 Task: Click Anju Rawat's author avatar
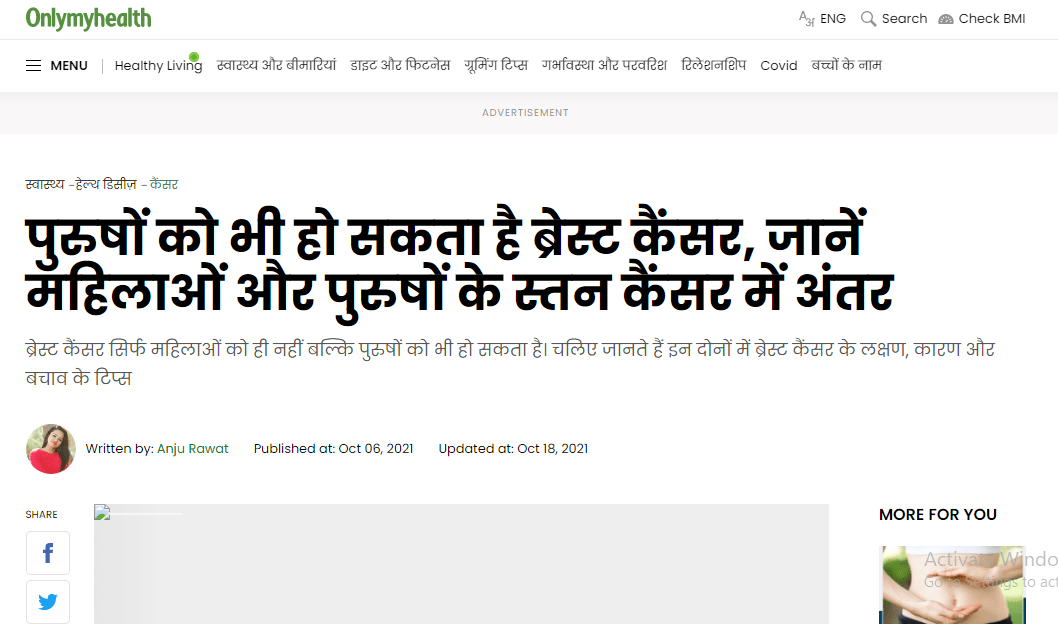(51, 449)
